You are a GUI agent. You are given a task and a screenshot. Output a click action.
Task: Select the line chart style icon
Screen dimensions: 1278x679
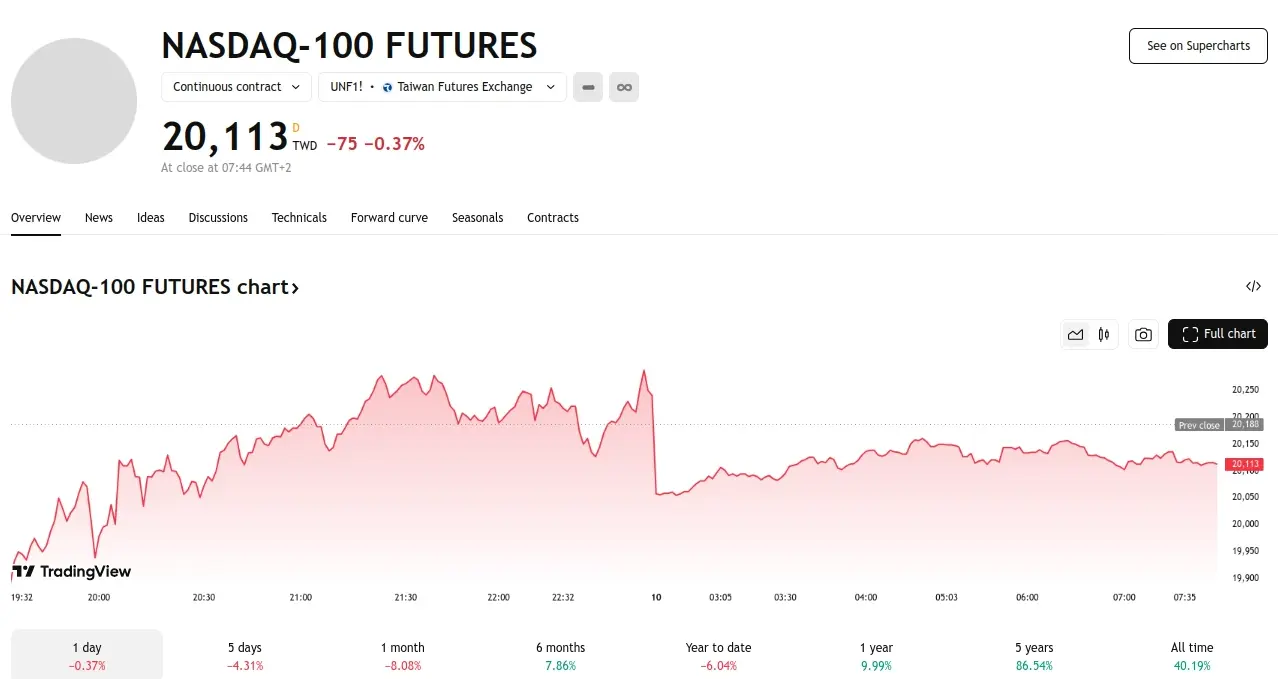1075,334
